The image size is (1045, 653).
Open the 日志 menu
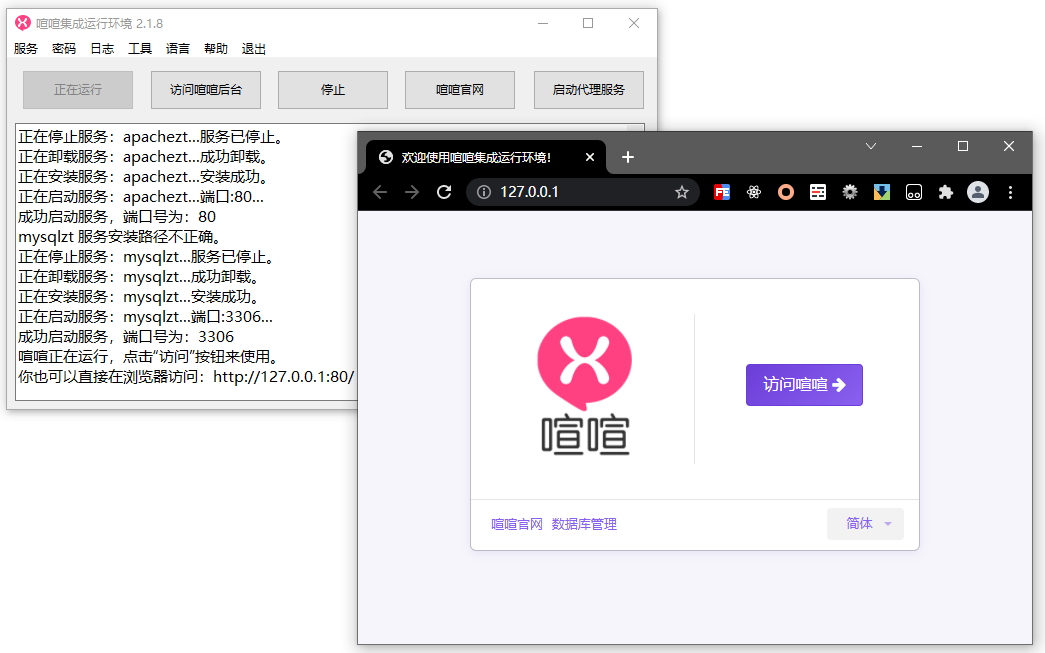point(102,48)
